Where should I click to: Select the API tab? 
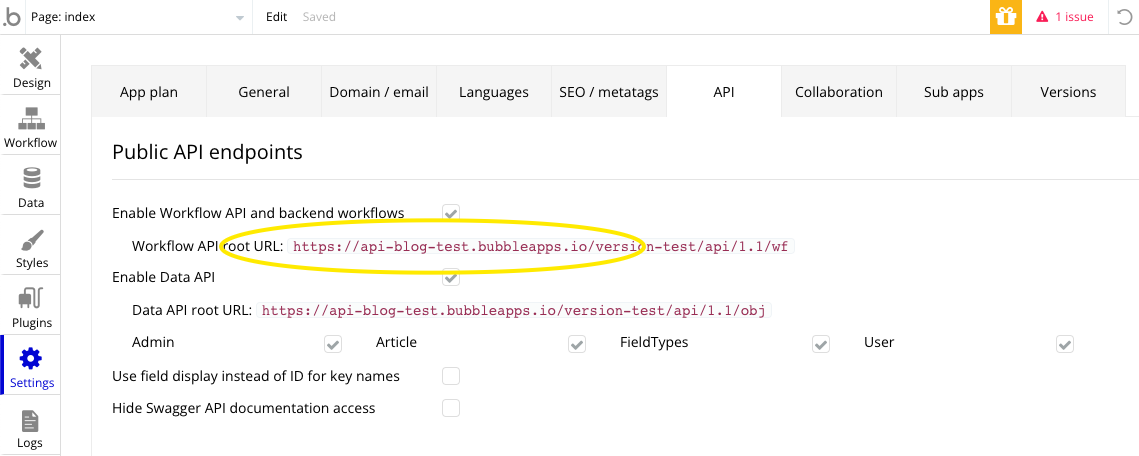click(x=723, y=91)
